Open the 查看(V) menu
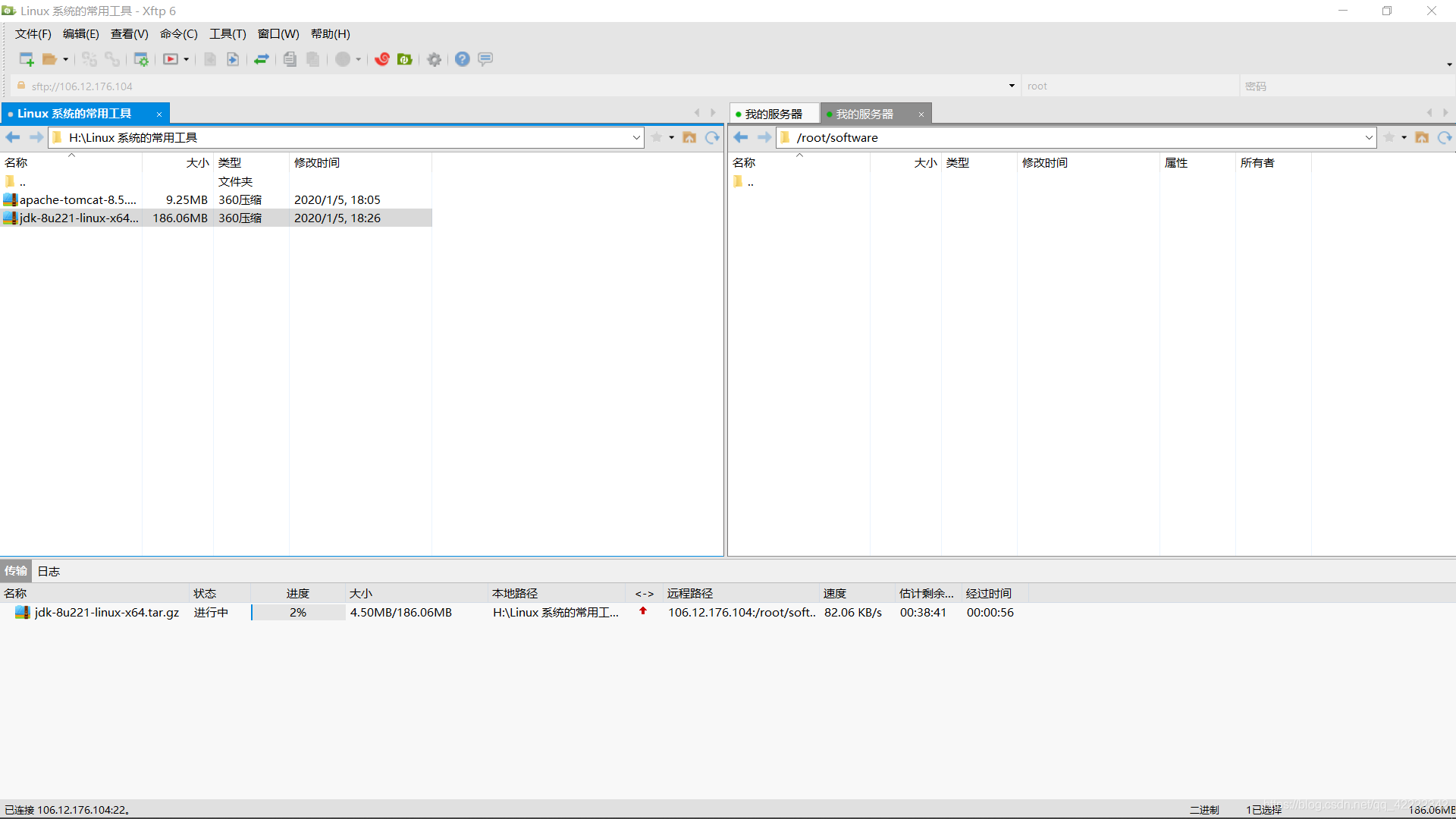Screen dimensions: 1456x819 130,34
